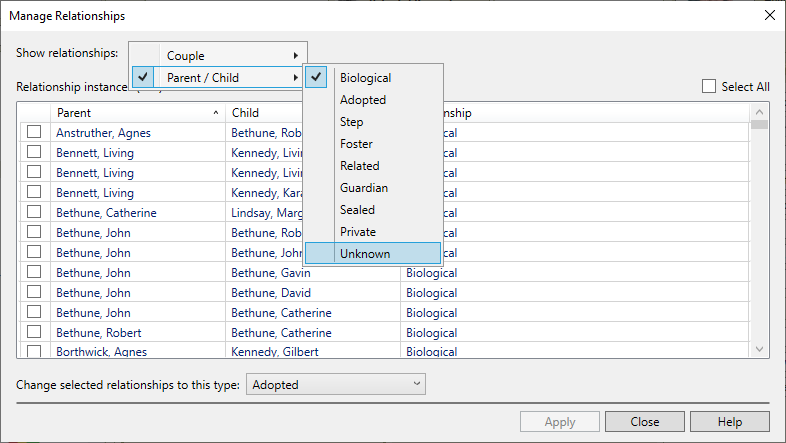
Task: Click the Unknown relationship option
Action: 365,254
